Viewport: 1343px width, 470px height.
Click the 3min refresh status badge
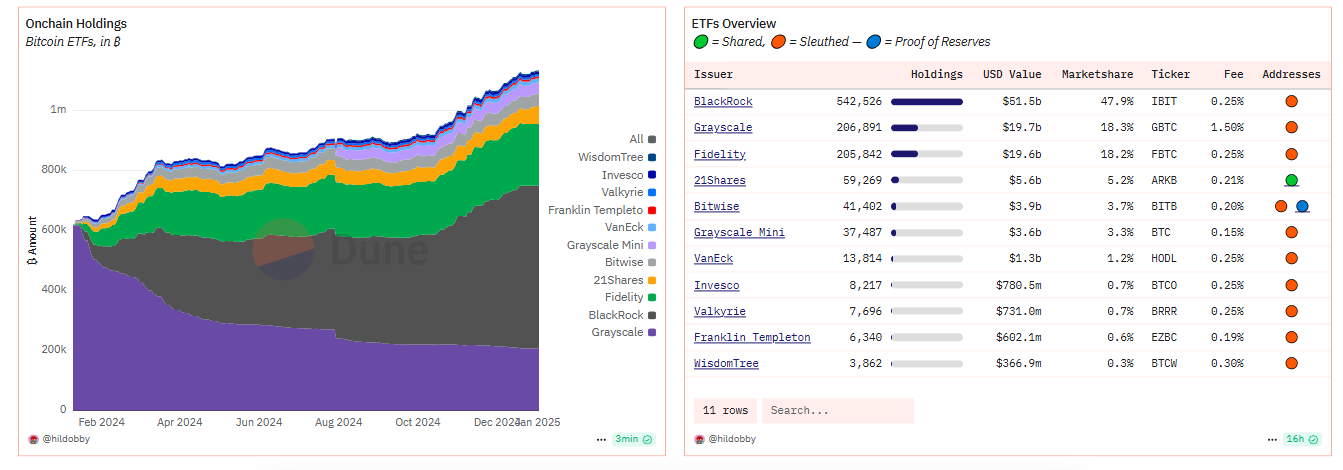(634, 439)
